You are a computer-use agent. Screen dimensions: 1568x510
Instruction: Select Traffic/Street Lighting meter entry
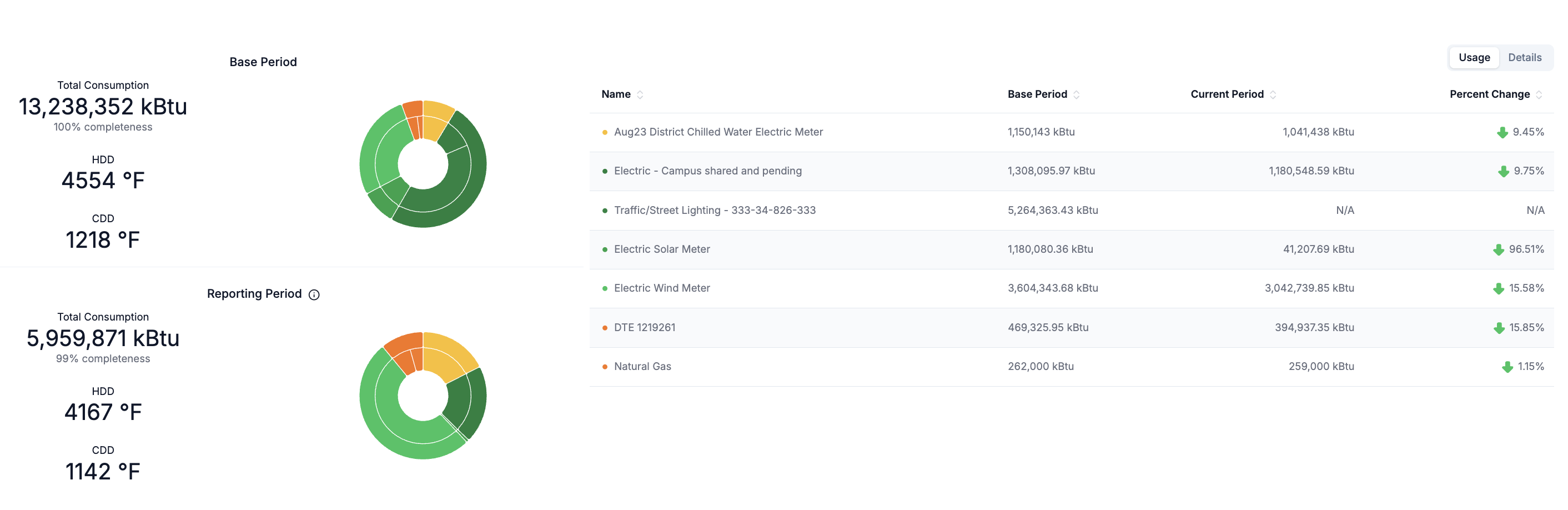click(714, 210)
